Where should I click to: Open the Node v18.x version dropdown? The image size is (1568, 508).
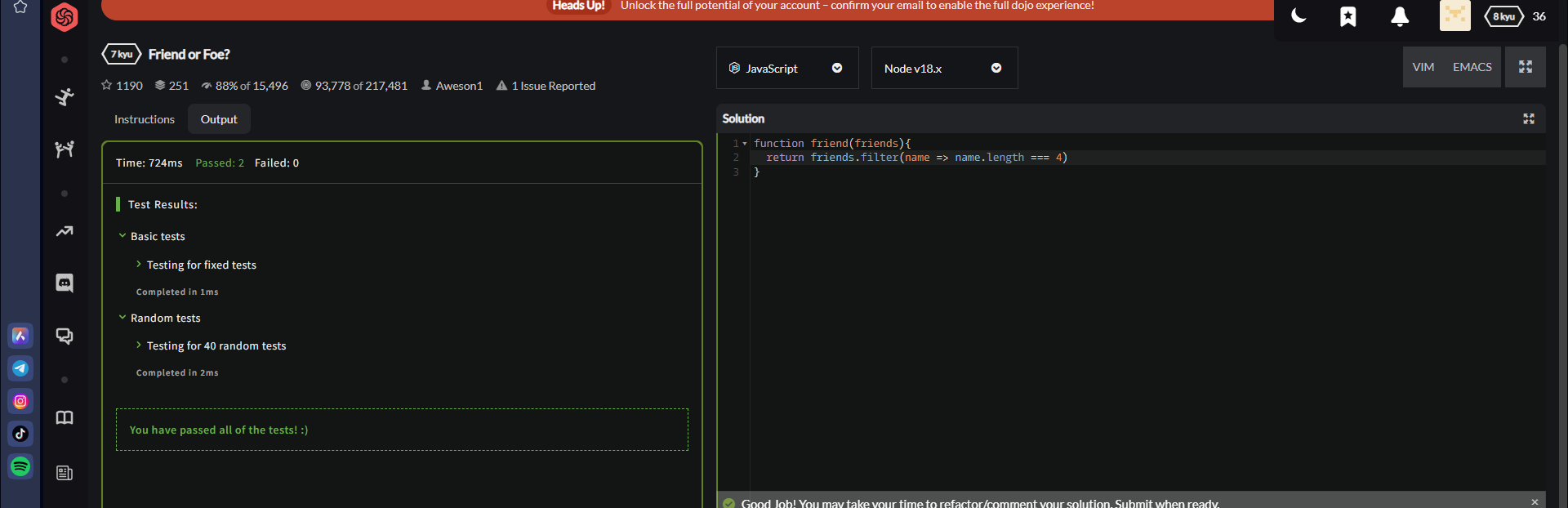click(943, 69)
